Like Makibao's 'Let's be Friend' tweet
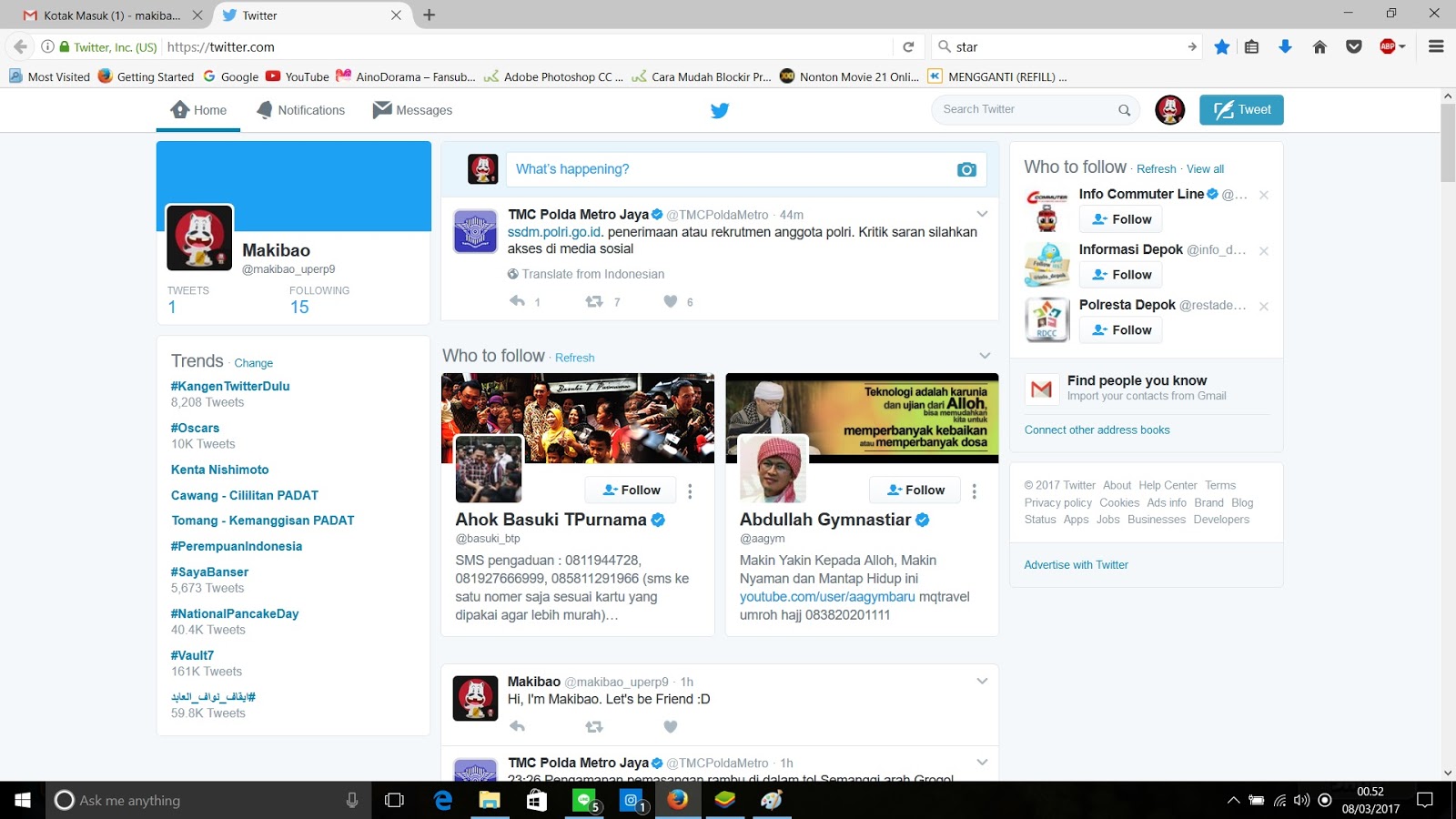This screenshot has height=819, width=1456. pos(671,726)
